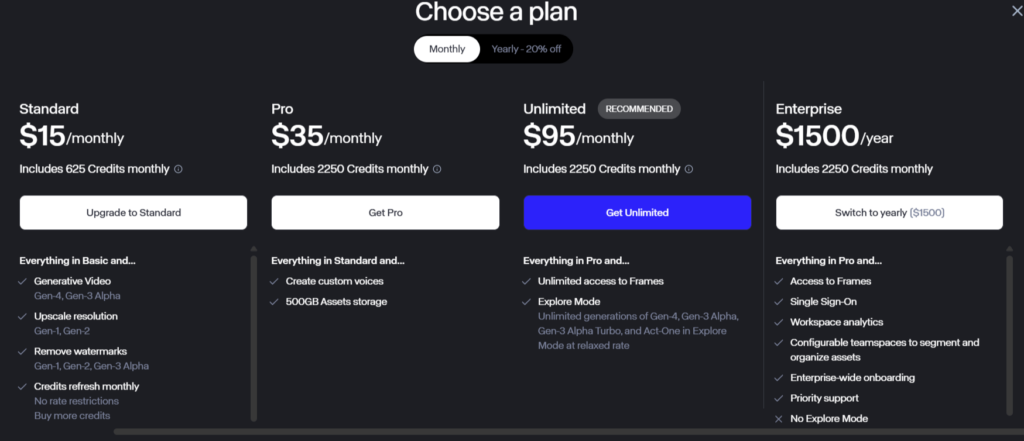Click the X icon beside No Explore Mode
This screenshot has width=1024, height=441.
pyautogui.click(x=778, y=419)
